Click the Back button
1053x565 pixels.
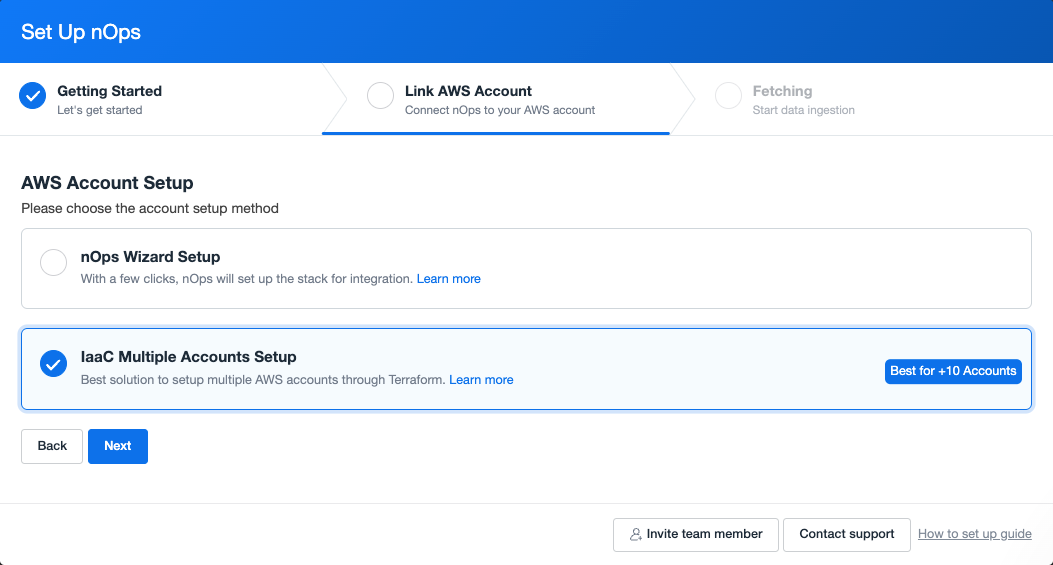pos(52,446)
